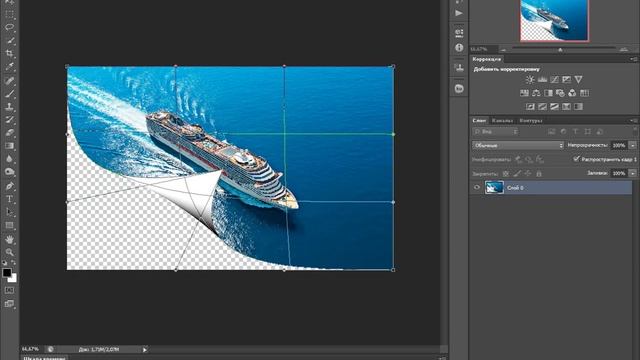Select the Eraser tool
Viewport: 640px width, 360px height.
point(9,133)
